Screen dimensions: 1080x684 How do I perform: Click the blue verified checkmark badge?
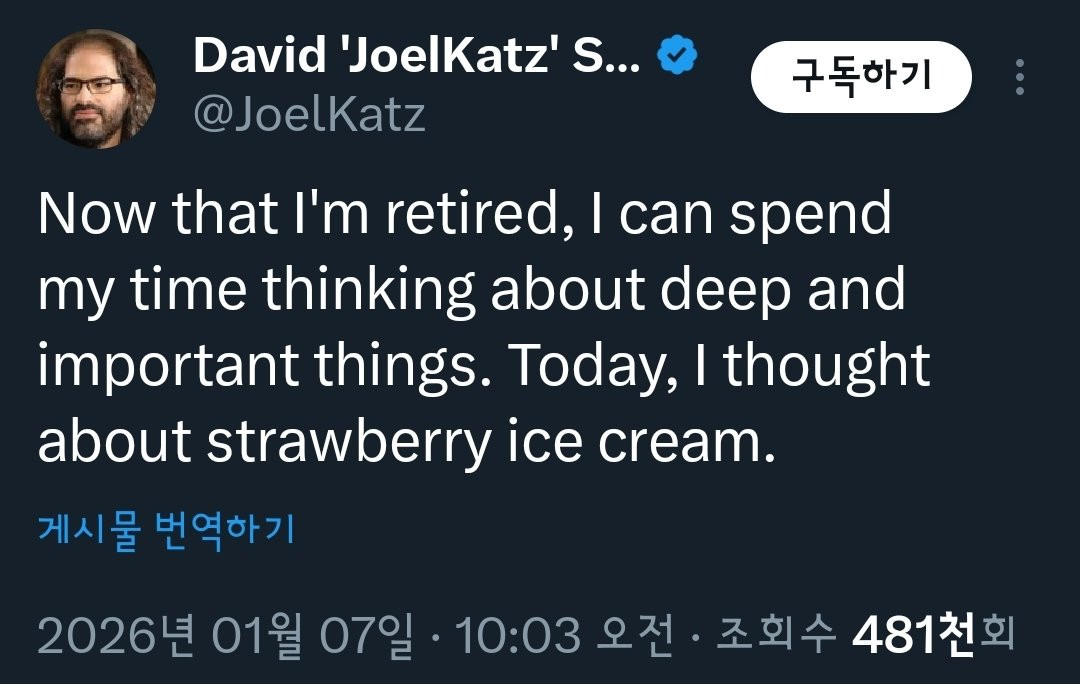pos(677,59)
